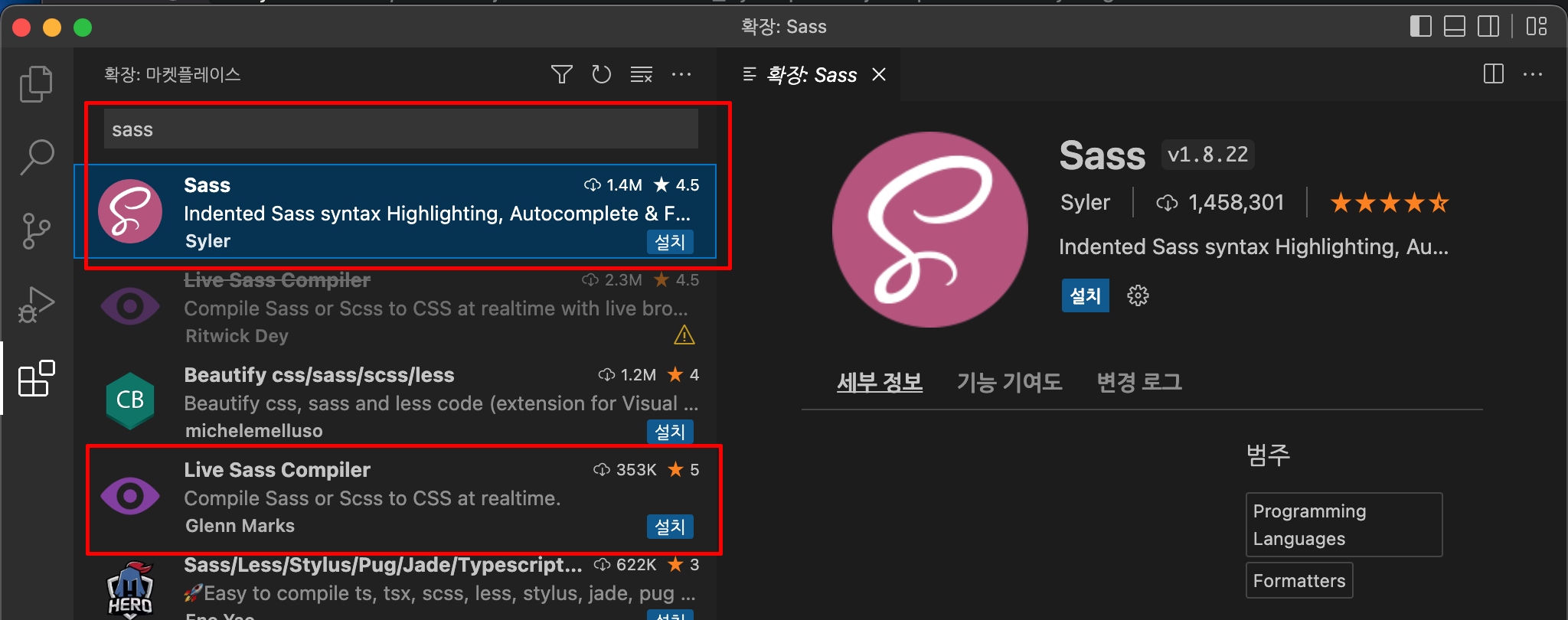
Task: Click warning triangle on Ritwick Dey extension
Action: point(684,335)
